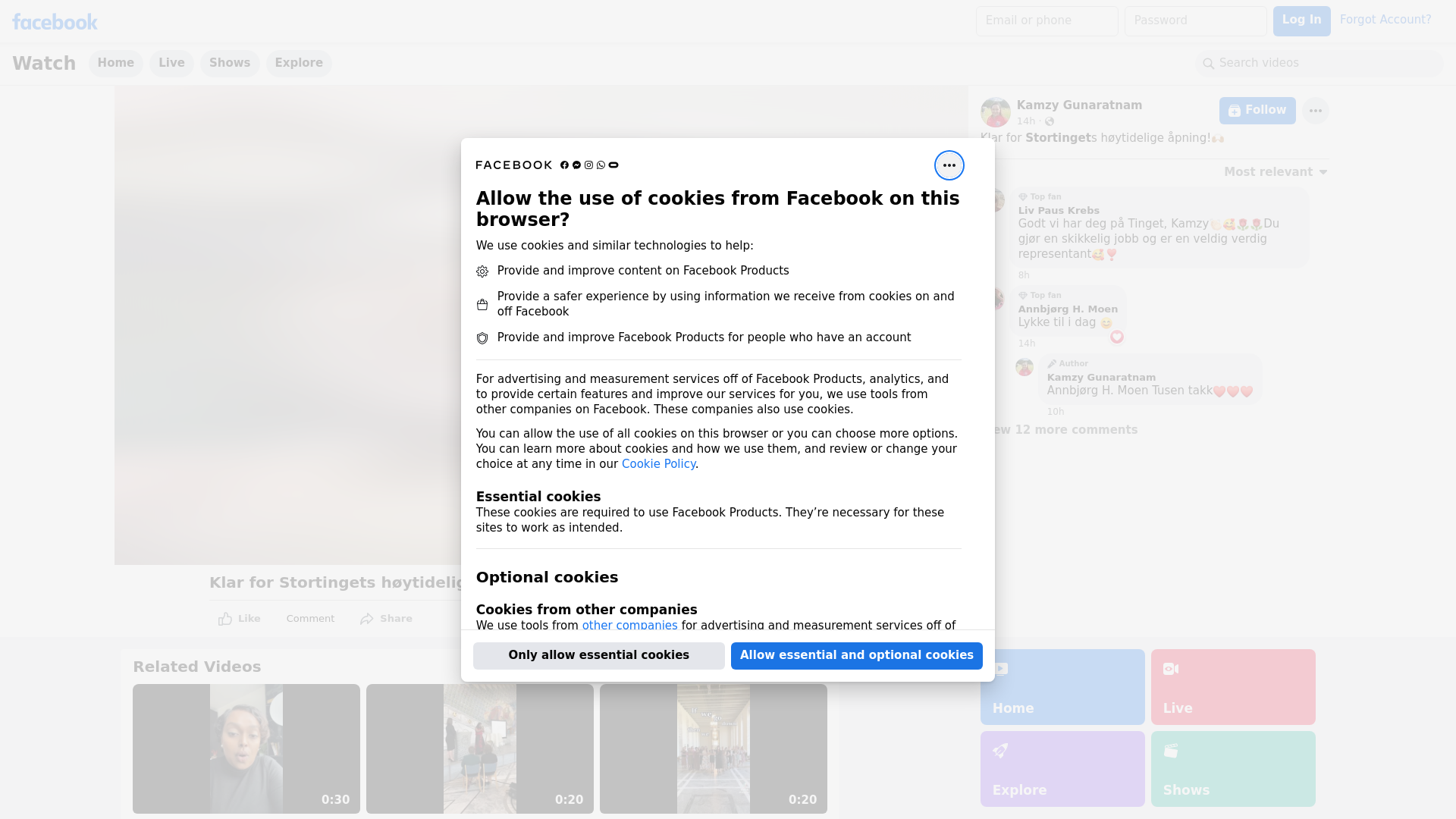Click the heart reaction on Annbjørg's comment
1456x819 pixels.
[x=1116, y=337]
